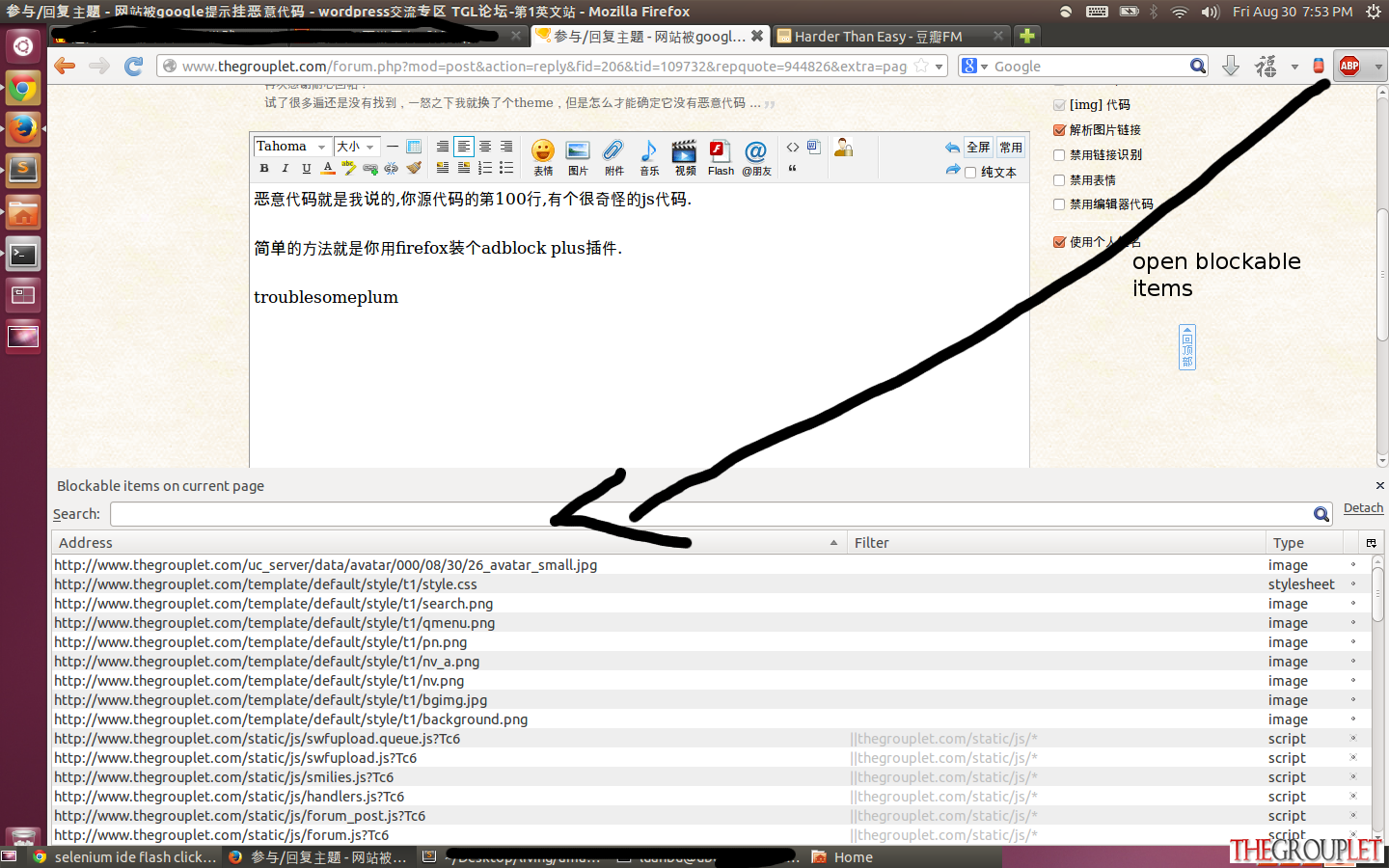The width and height of the screenshot is (1389, 868).
Task: Sort by Address column header
Action: click(x=449, y=543)
